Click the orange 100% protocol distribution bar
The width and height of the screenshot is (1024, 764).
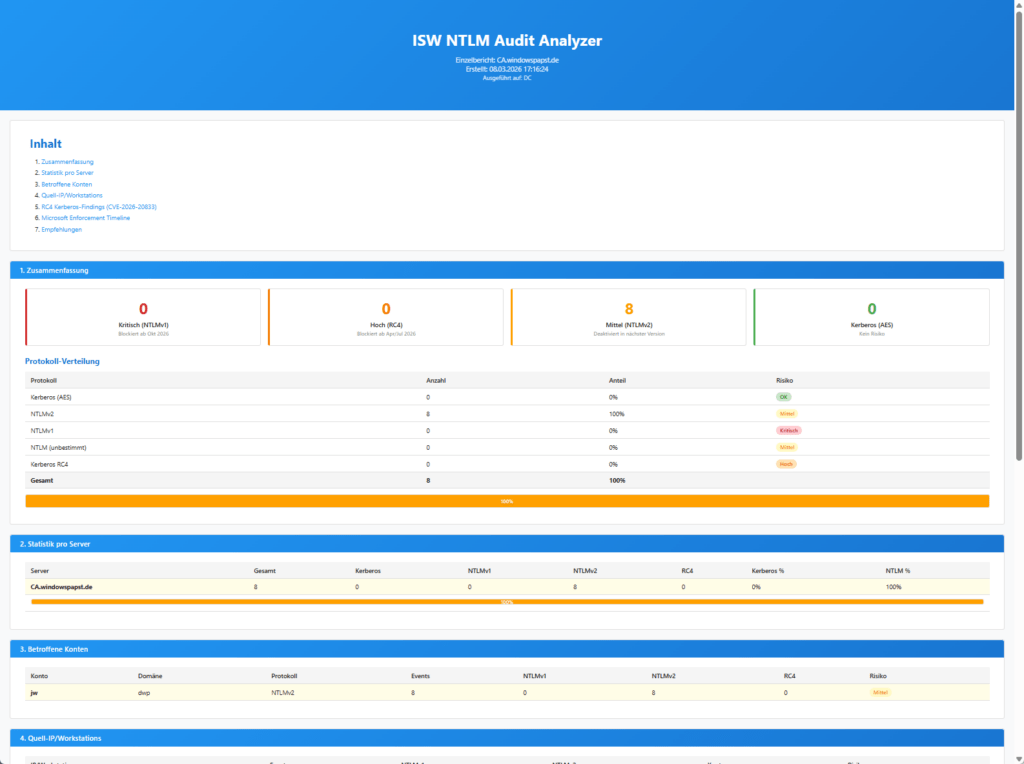(506, 500)
